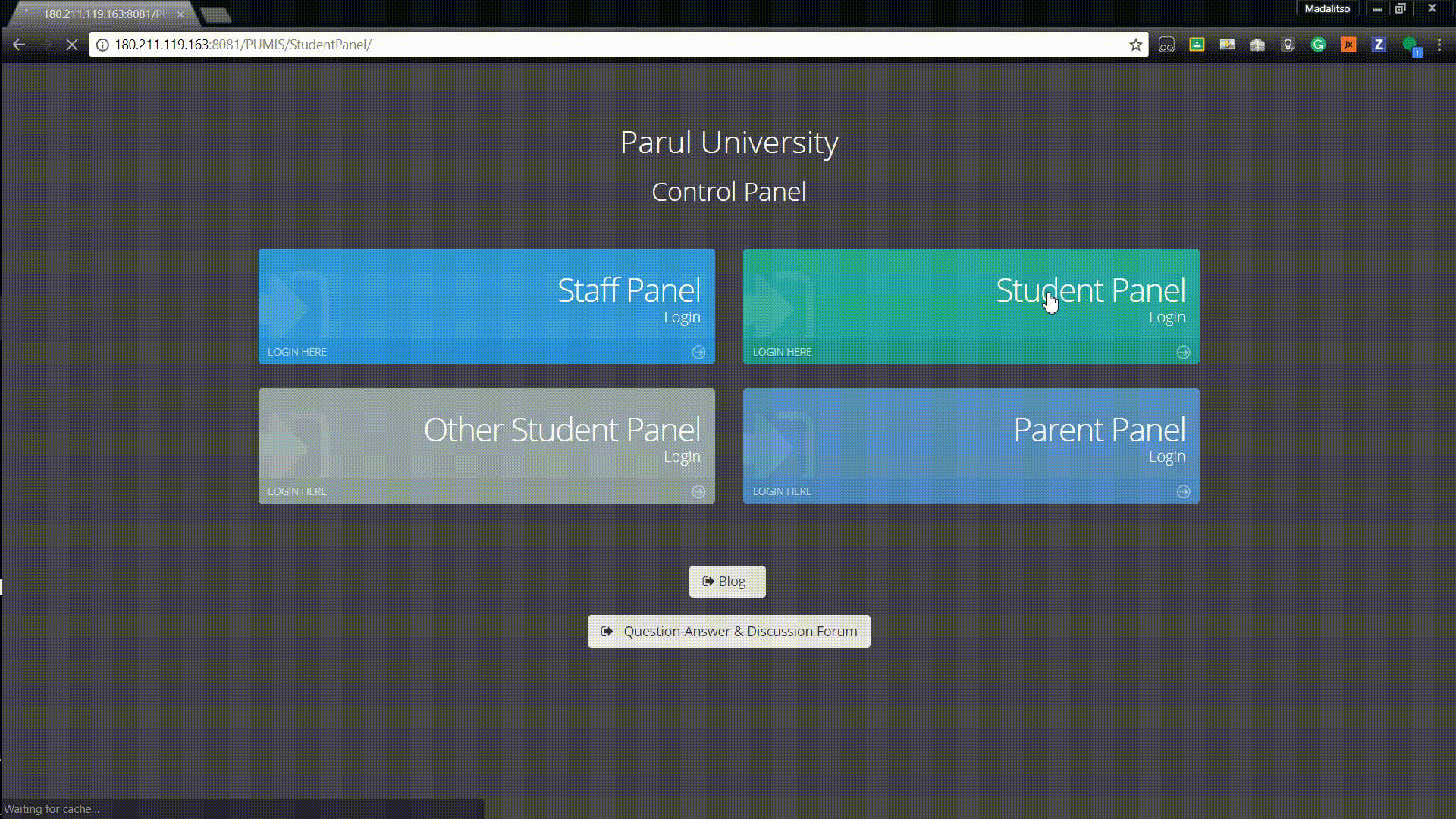Open the Google Classroom extension
Image resolution: width=1456 pixels, height=819 pixels.
click(1197, 45)
